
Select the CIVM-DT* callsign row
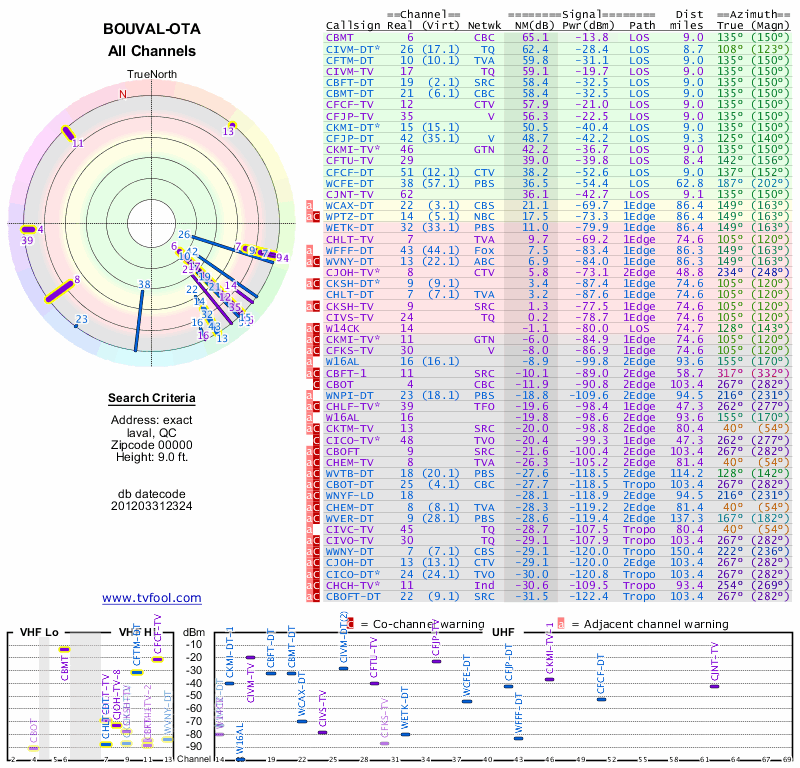(353, 49)
